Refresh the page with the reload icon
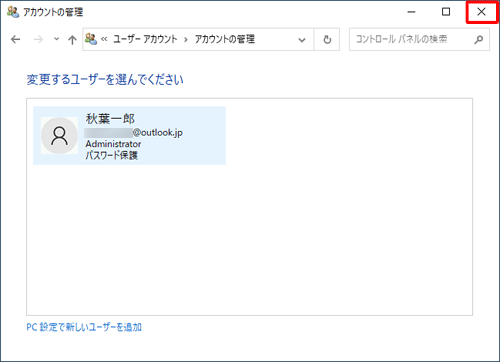 click(x=327, y=39)
